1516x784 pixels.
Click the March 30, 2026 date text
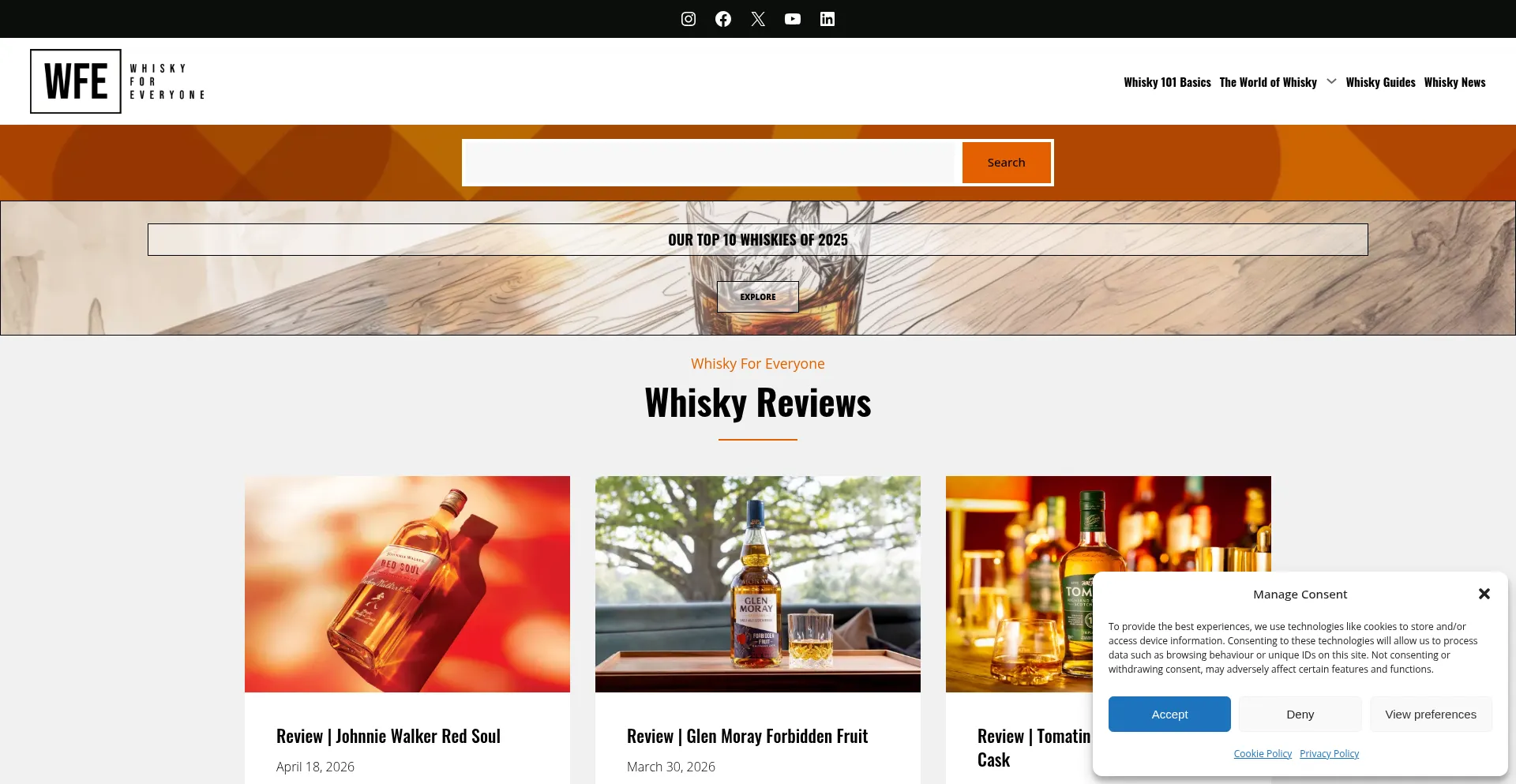(671, 767)
